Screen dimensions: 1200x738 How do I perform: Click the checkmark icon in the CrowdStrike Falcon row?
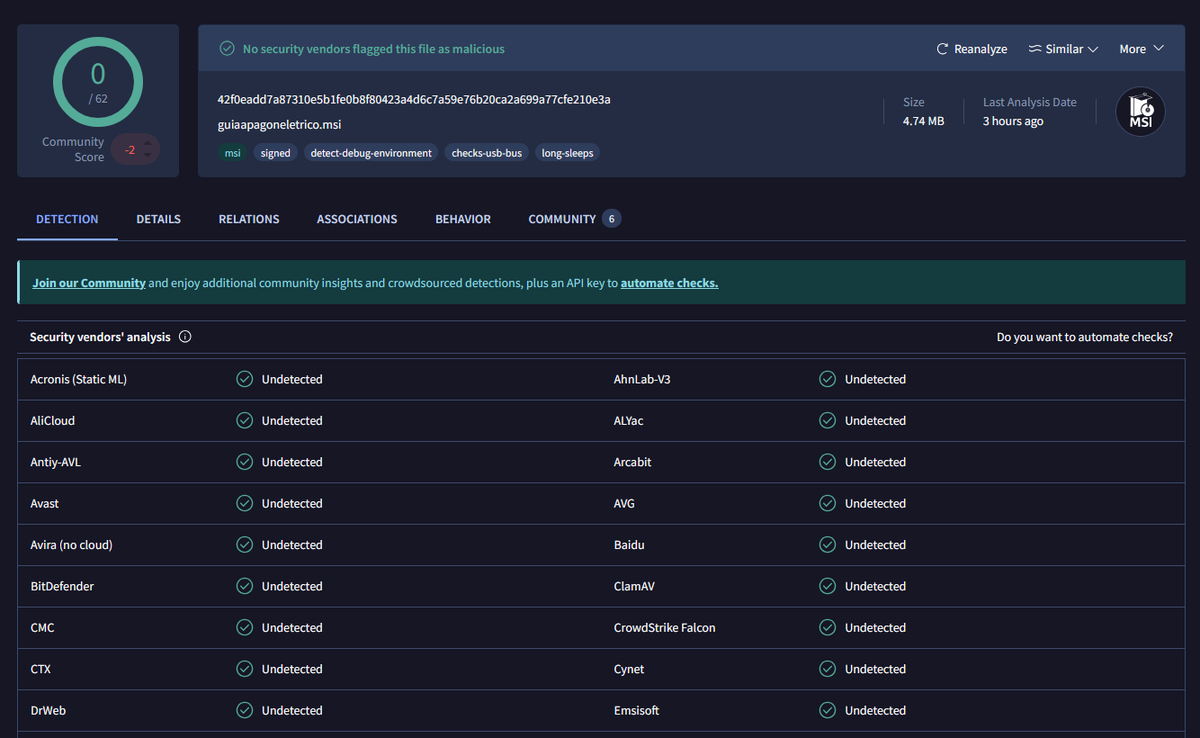827,628
